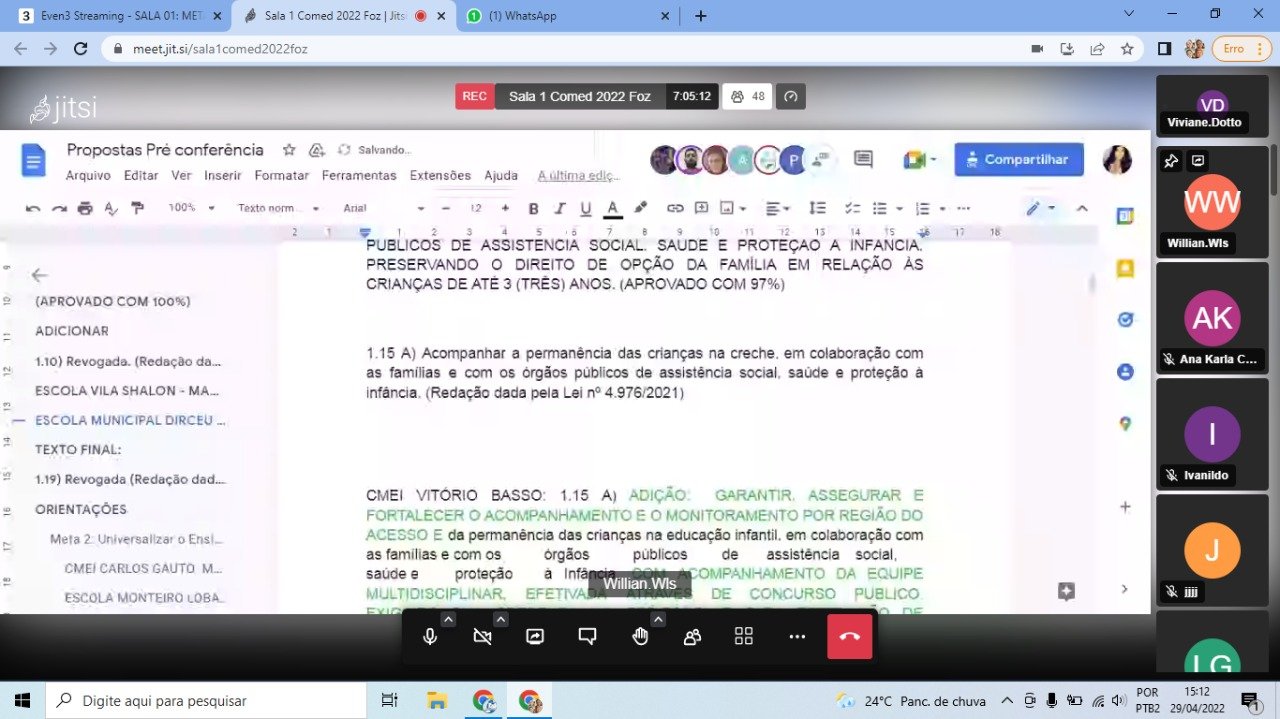Viewport: 1280px width, 719px height.
Task: Toggle bold formatting in the shared document
Action: (x=533, y=209)
